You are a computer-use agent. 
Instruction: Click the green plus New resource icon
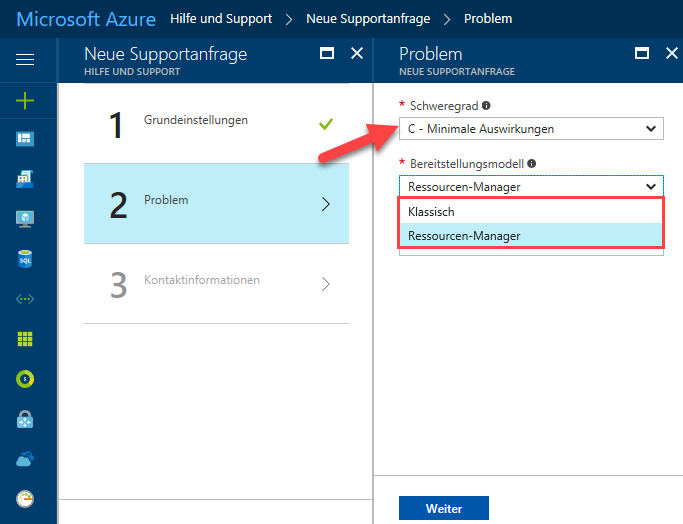point(25,101)
